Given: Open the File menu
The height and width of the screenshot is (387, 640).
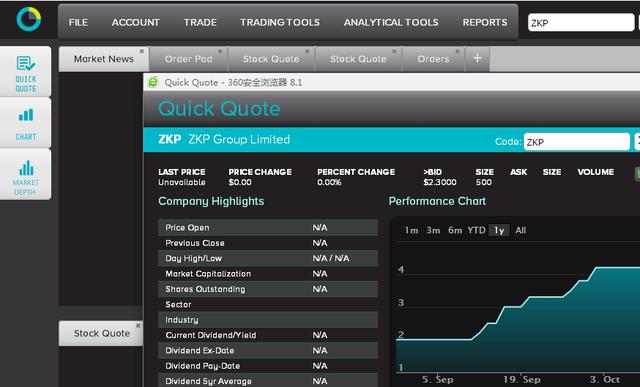Looking at the screenshot, I should (78, 22).
